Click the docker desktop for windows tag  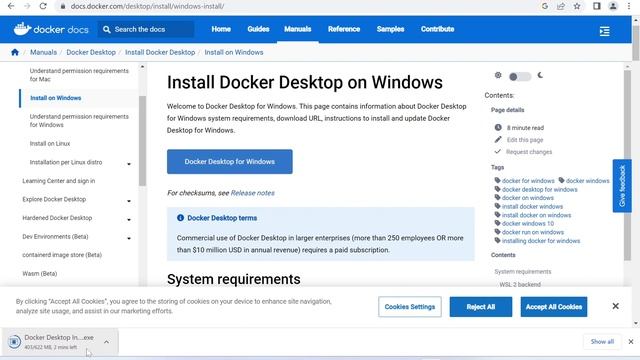540,189
